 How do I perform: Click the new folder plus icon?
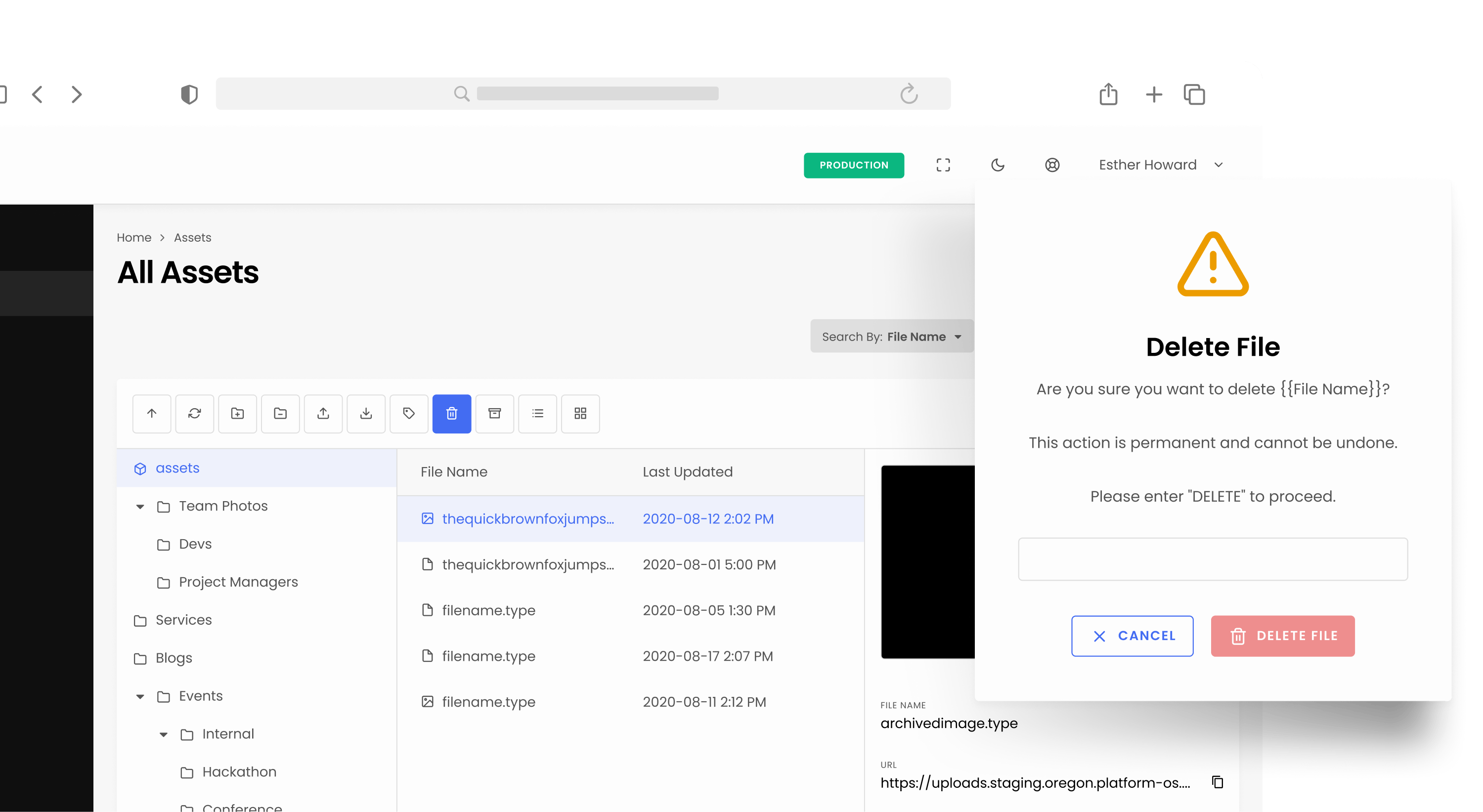[x=237, y=413]
